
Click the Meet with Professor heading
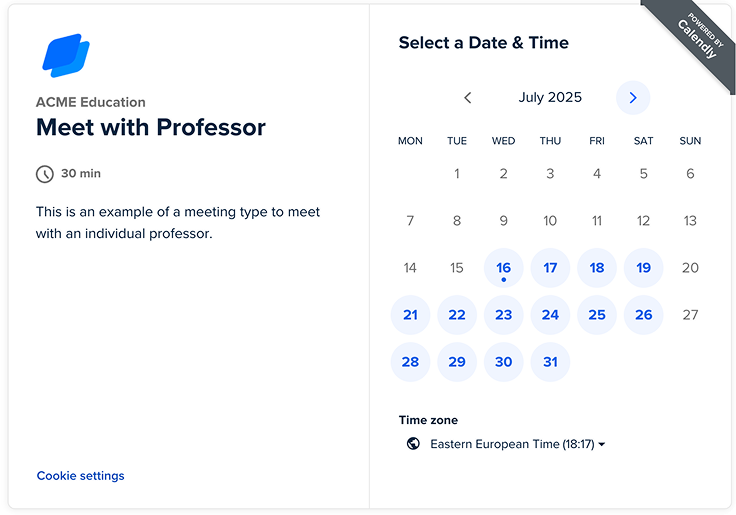click(151, 128)
